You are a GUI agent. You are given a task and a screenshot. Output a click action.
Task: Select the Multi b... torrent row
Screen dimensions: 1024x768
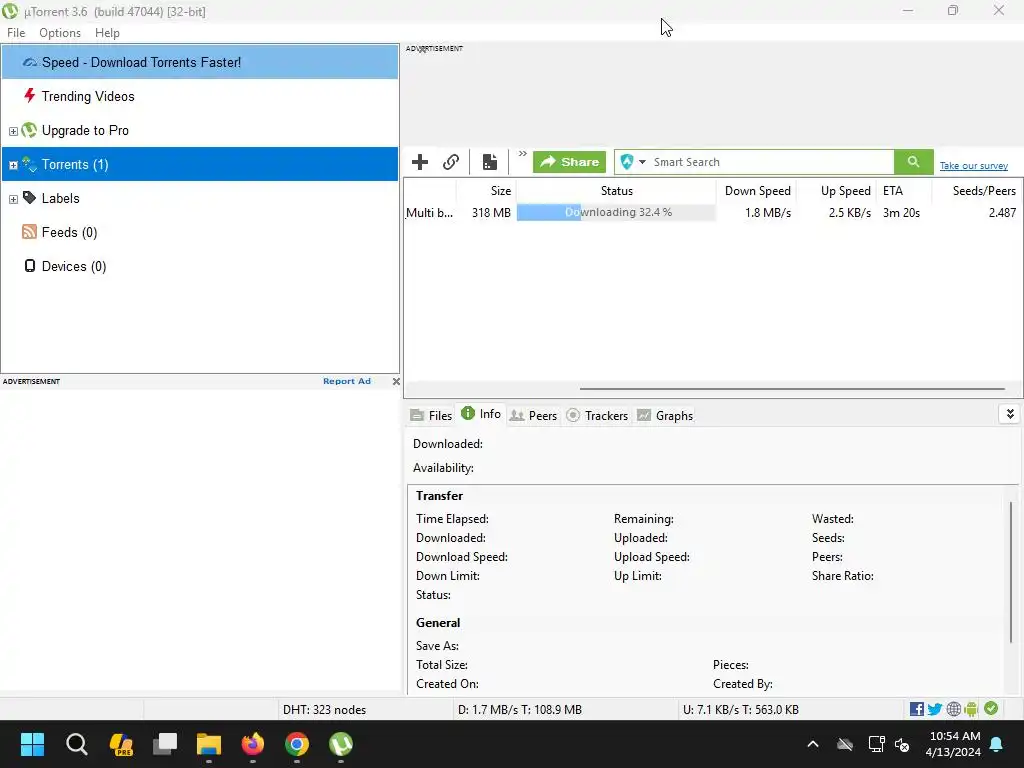coord(712,212)
